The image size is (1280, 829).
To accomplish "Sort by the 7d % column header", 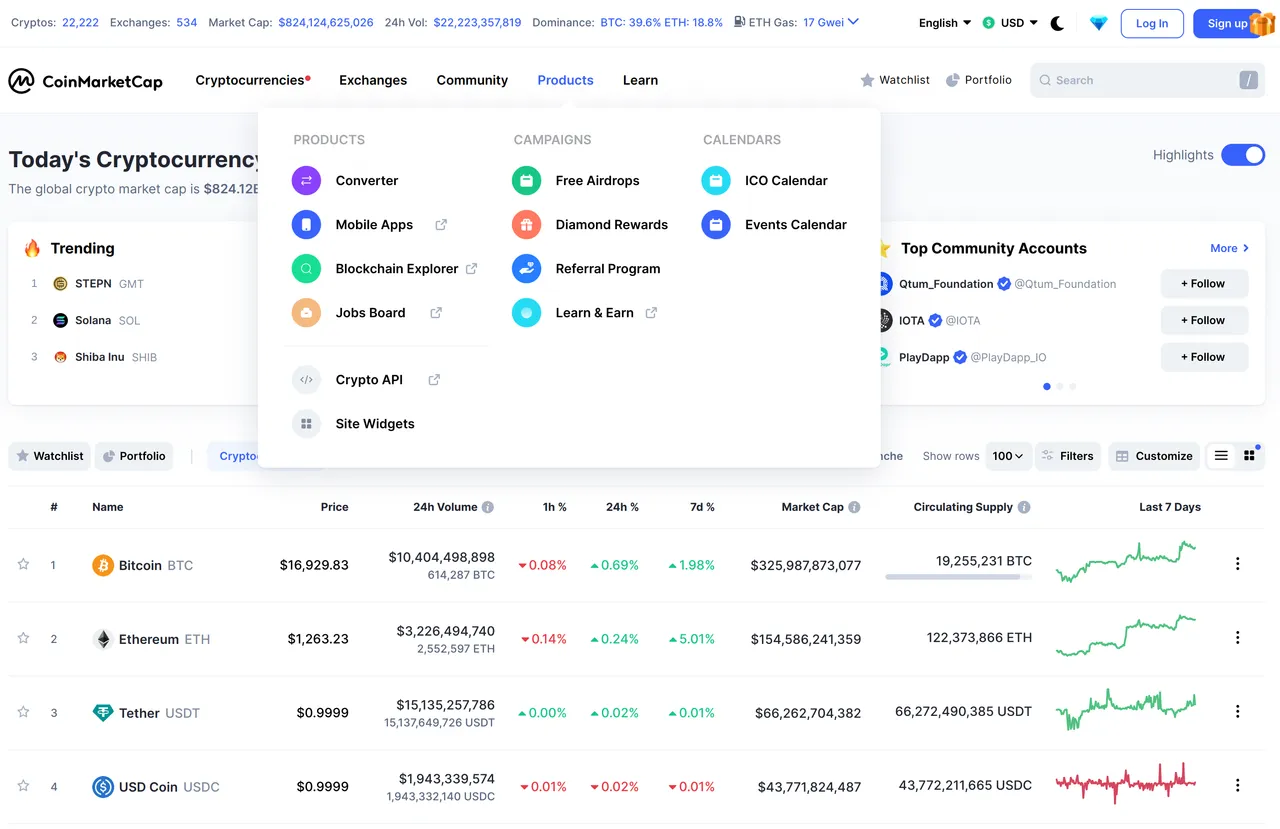I will pos(703,507).
